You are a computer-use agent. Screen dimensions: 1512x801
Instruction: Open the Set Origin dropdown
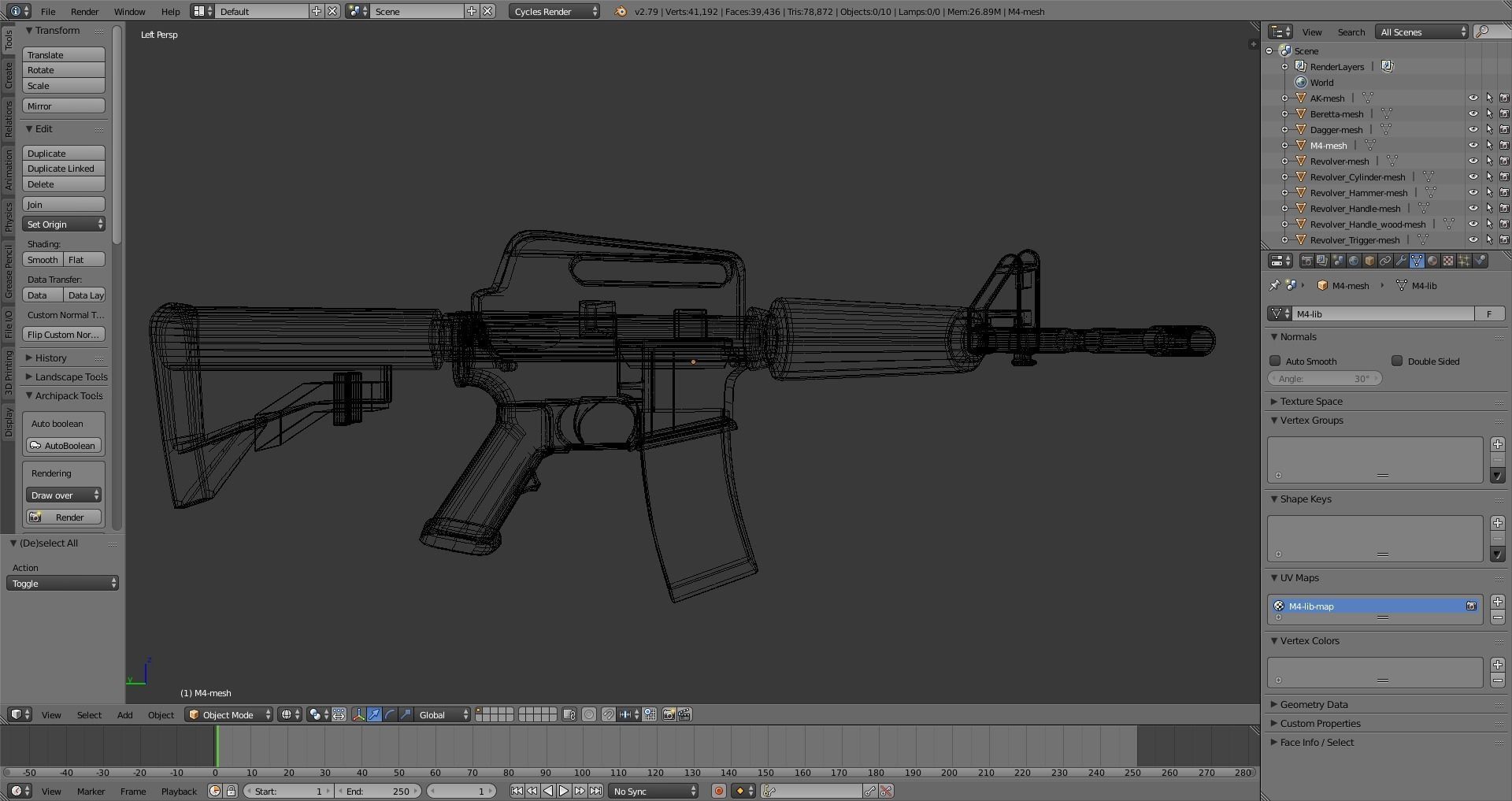pyautogui.click(x=64, y=224)
